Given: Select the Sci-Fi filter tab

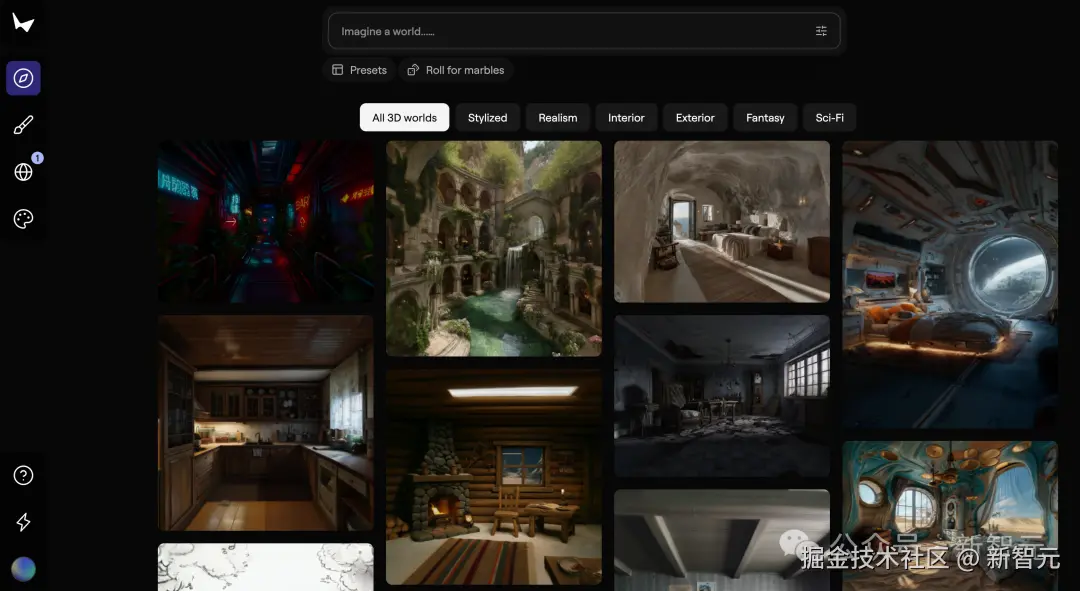Looking at the screenshot, I should point(829,118).
